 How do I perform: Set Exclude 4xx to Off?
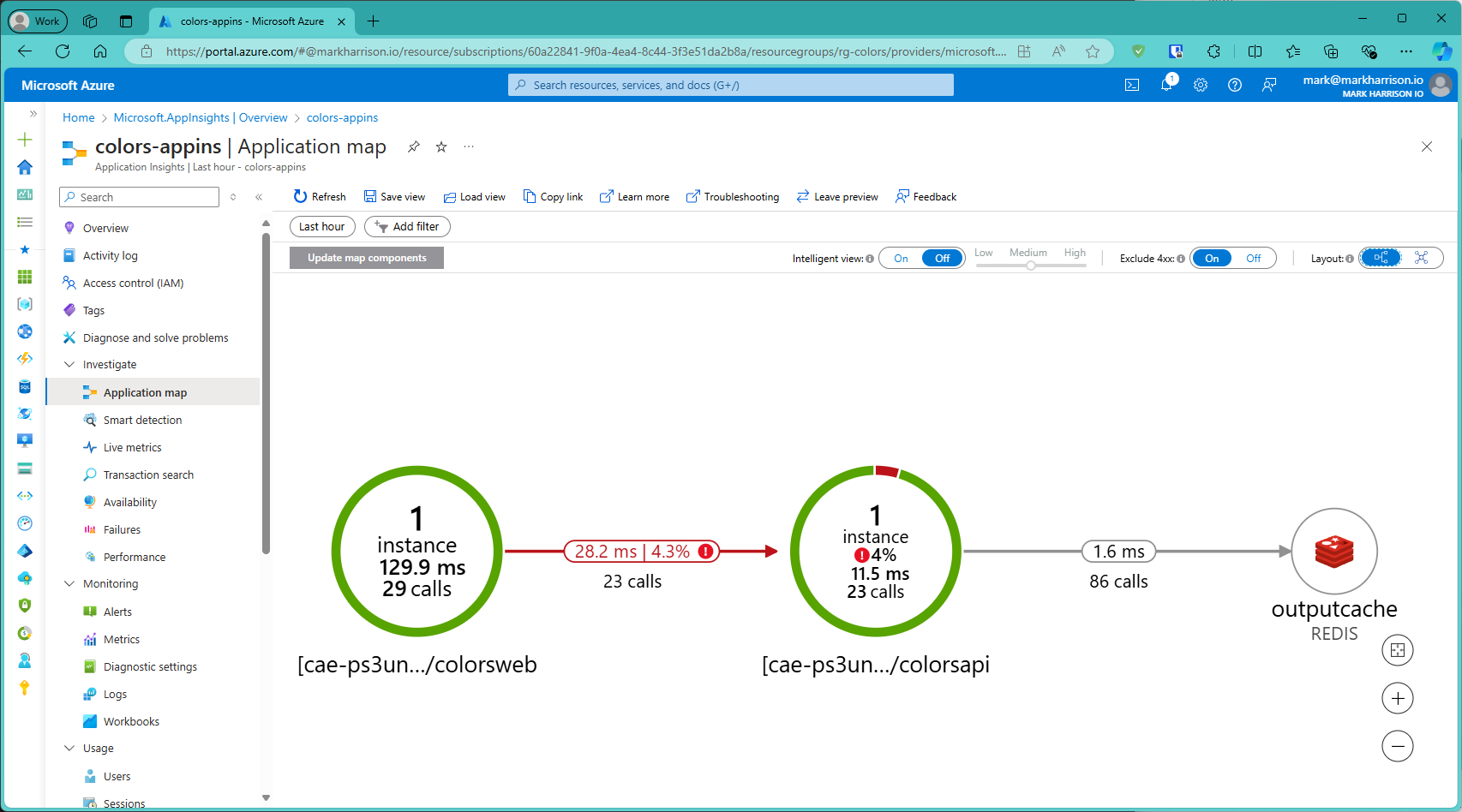click(x=1253, y=258)
